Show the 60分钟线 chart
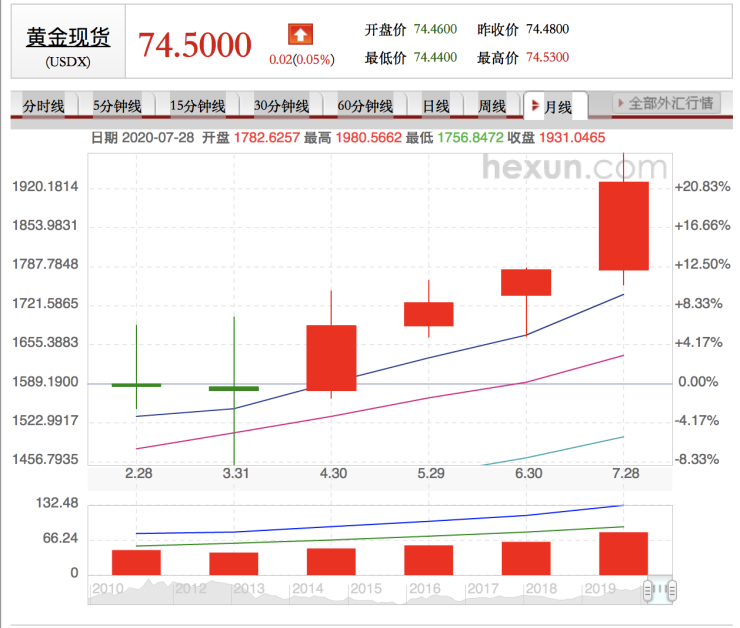This screenshot has height=628, width=740. coord(364,105)
